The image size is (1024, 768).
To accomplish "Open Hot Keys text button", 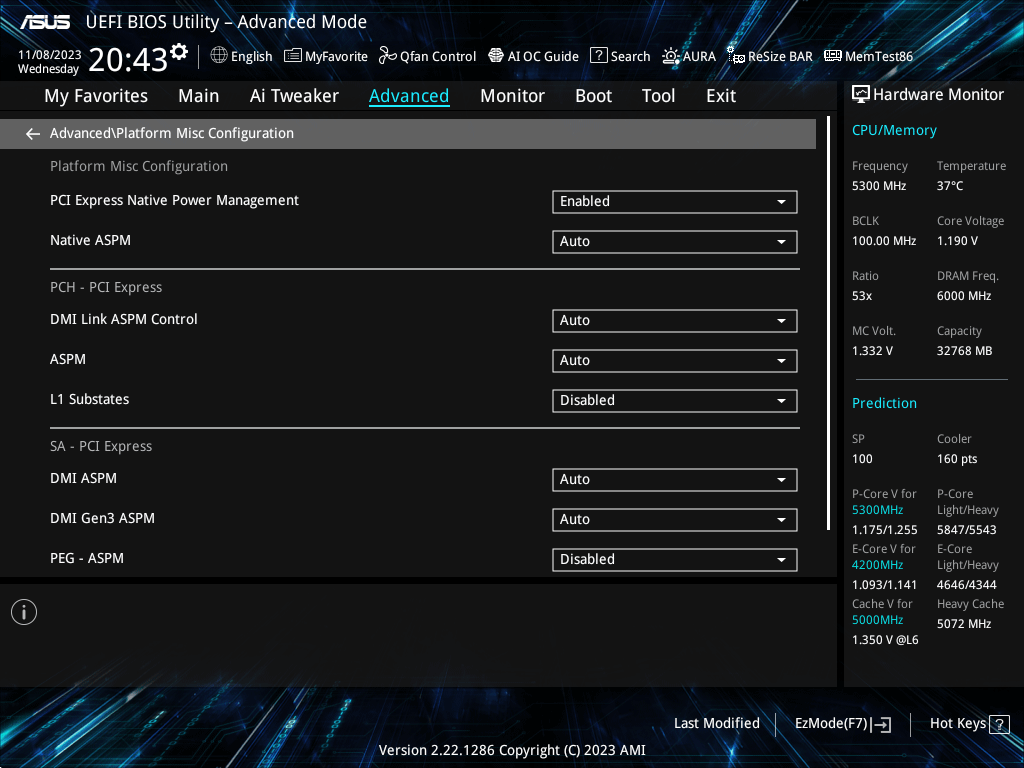I will tap(957, 724).
